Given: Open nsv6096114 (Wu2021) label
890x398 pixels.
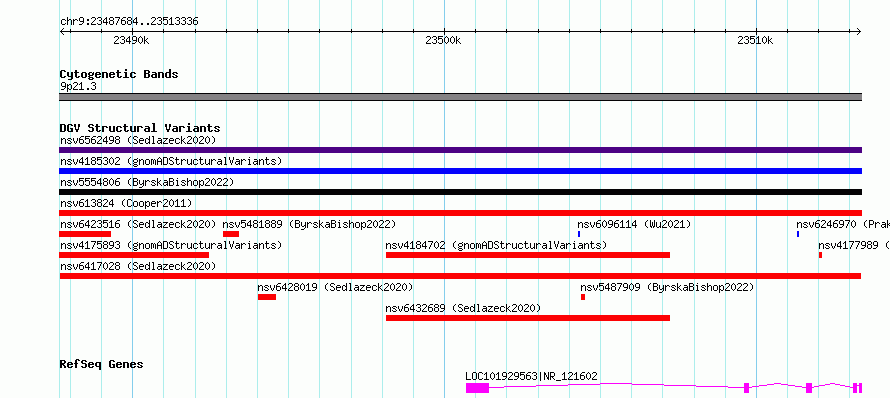Looking at the screenshot, I should [635, 224].
